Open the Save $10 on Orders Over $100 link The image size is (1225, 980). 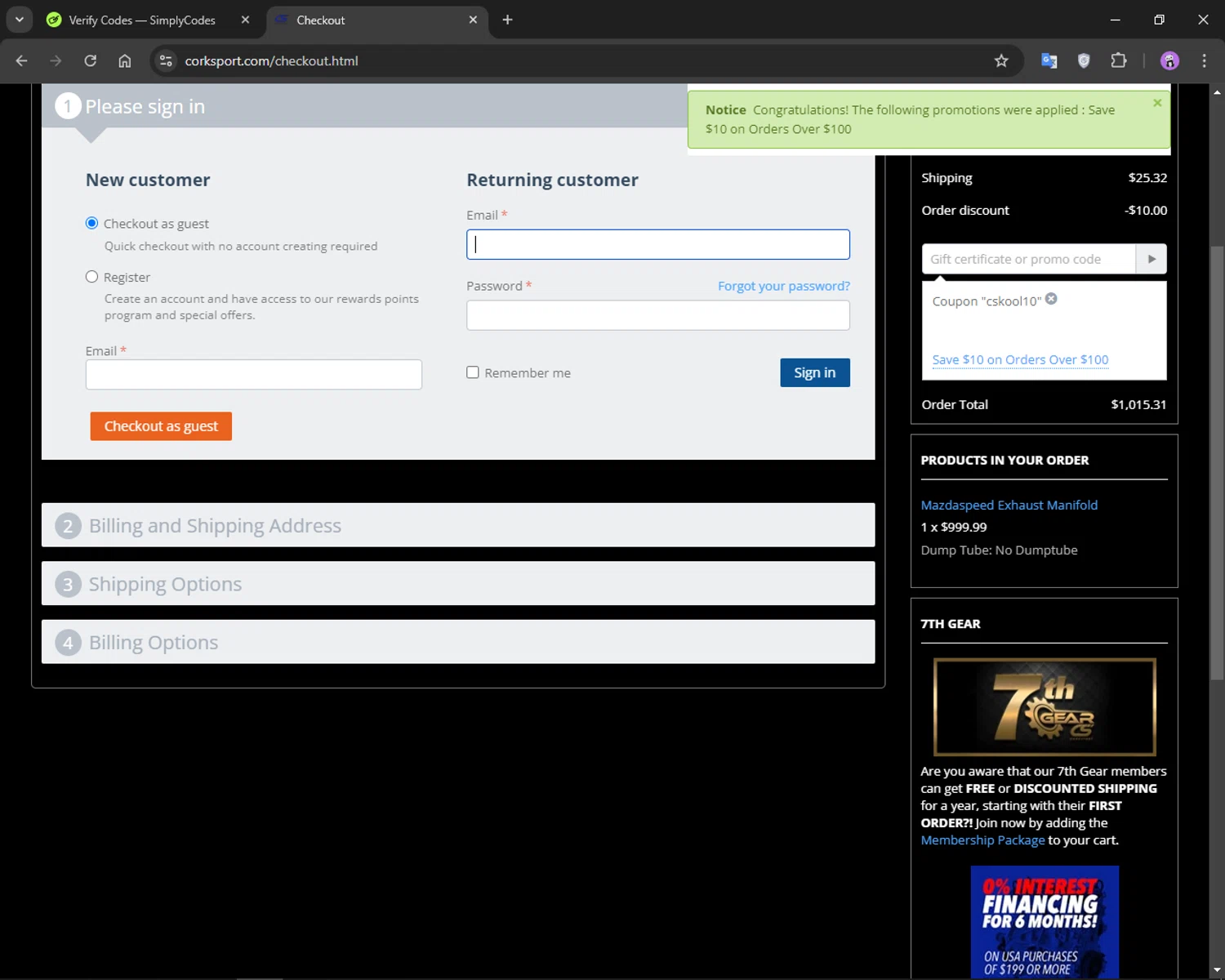coord(1020,359)
